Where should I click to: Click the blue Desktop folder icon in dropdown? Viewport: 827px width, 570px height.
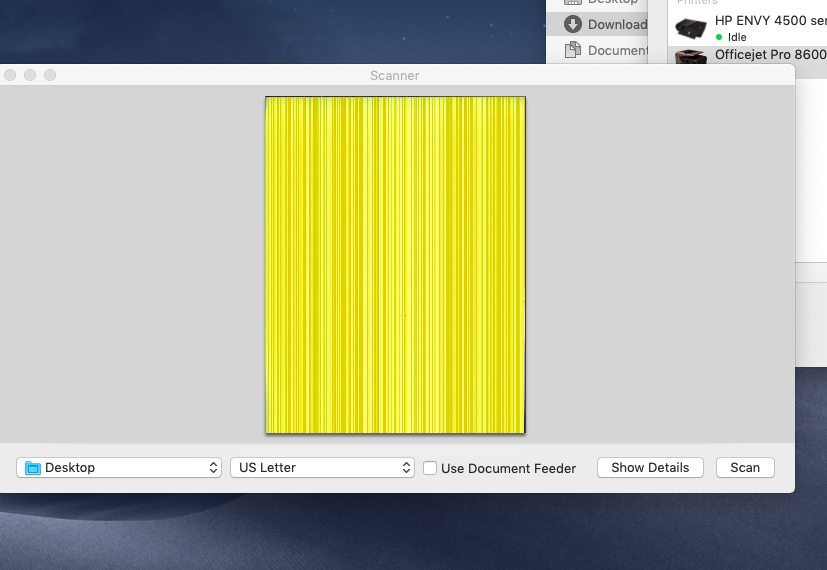33,468
